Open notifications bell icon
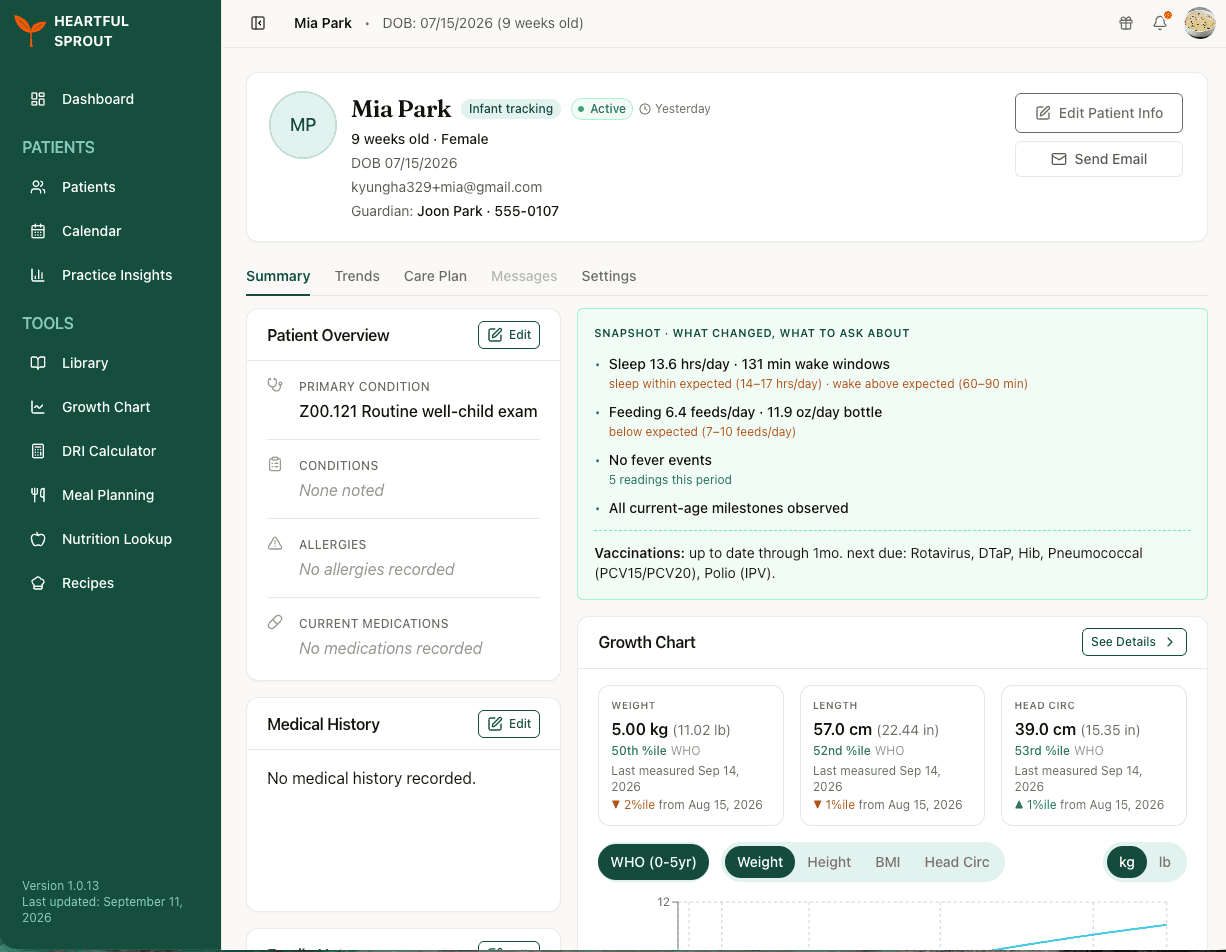This screenshot has height=952, width=1226. click(1160, 23)
